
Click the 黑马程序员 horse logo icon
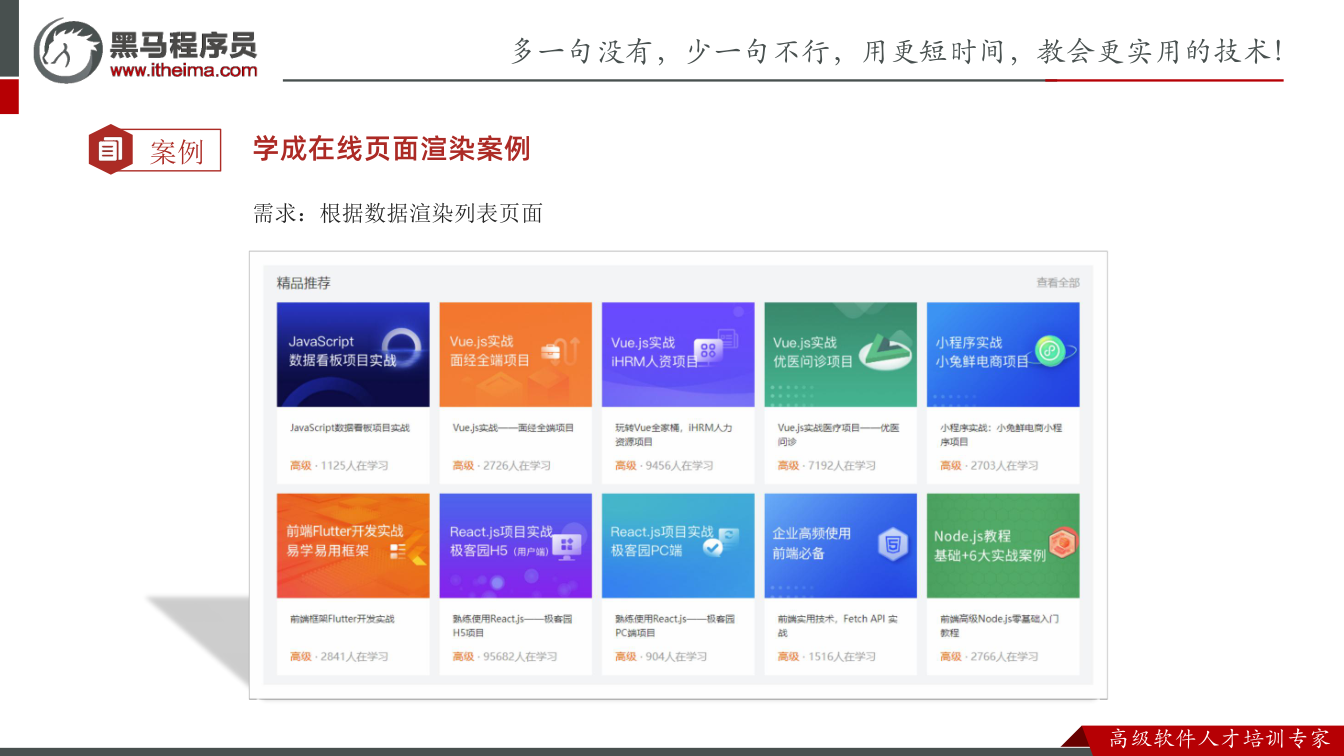coord(68,50)
